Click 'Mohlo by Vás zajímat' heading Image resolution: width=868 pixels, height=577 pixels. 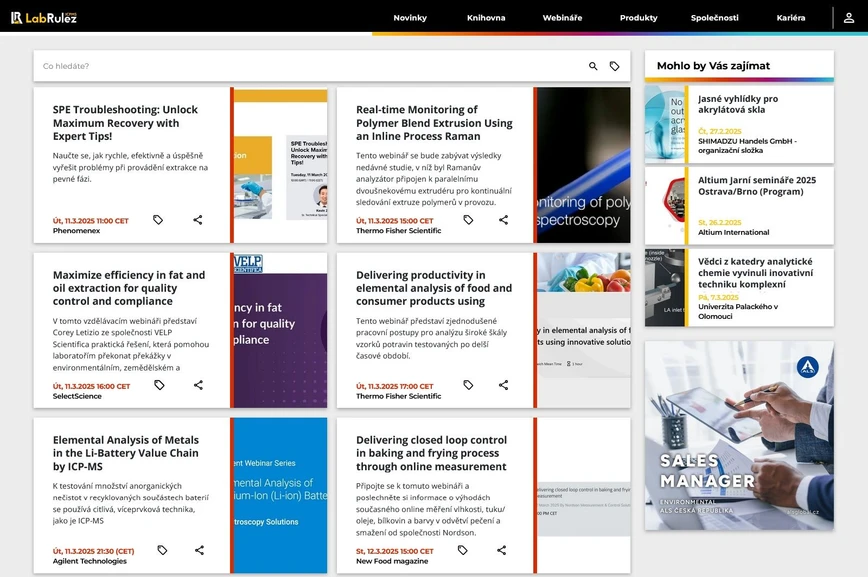pos(713,65)
